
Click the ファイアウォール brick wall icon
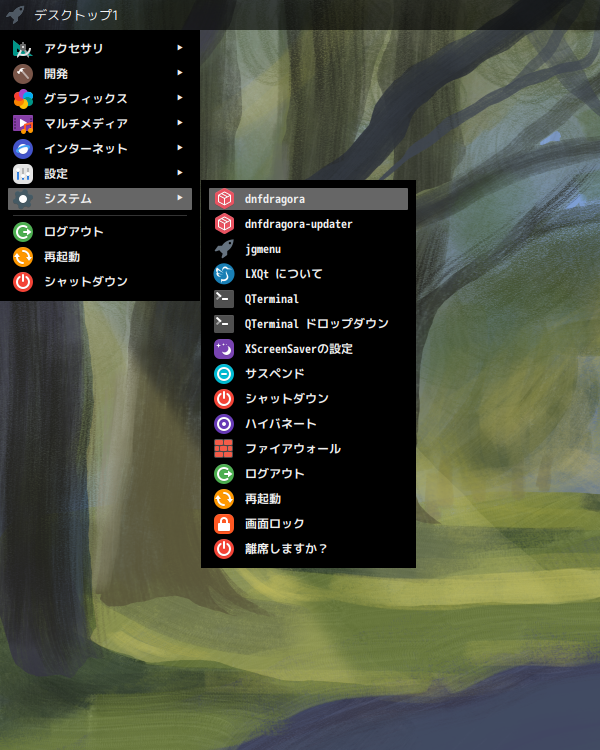224,449
